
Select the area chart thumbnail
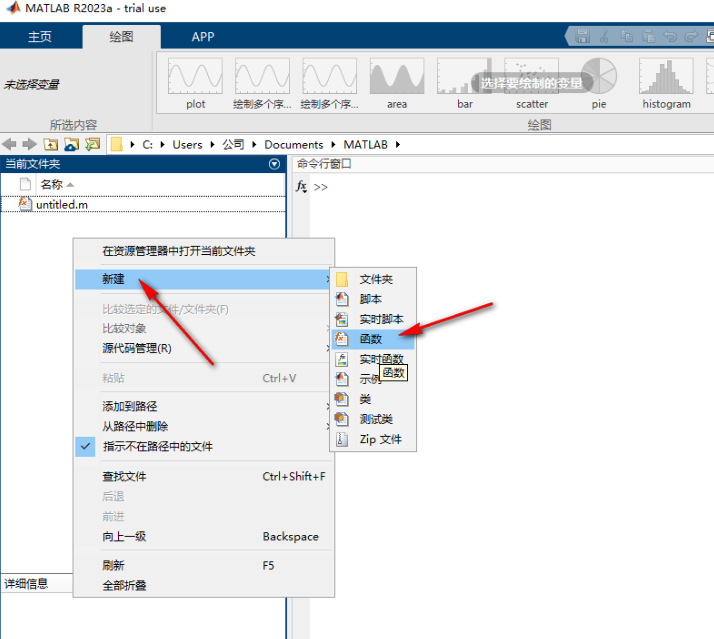[397, 83]
